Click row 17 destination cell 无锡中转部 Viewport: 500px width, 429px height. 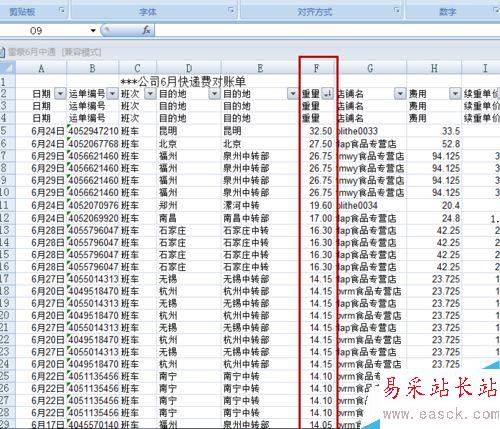pyautogui.click(x=260, y=279)
